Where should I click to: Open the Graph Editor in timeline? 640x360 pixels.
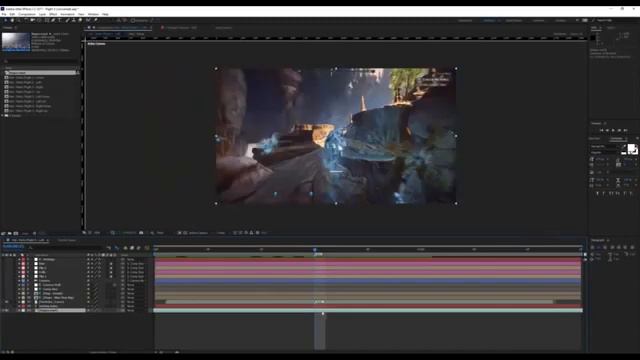(x=147, y=248)
